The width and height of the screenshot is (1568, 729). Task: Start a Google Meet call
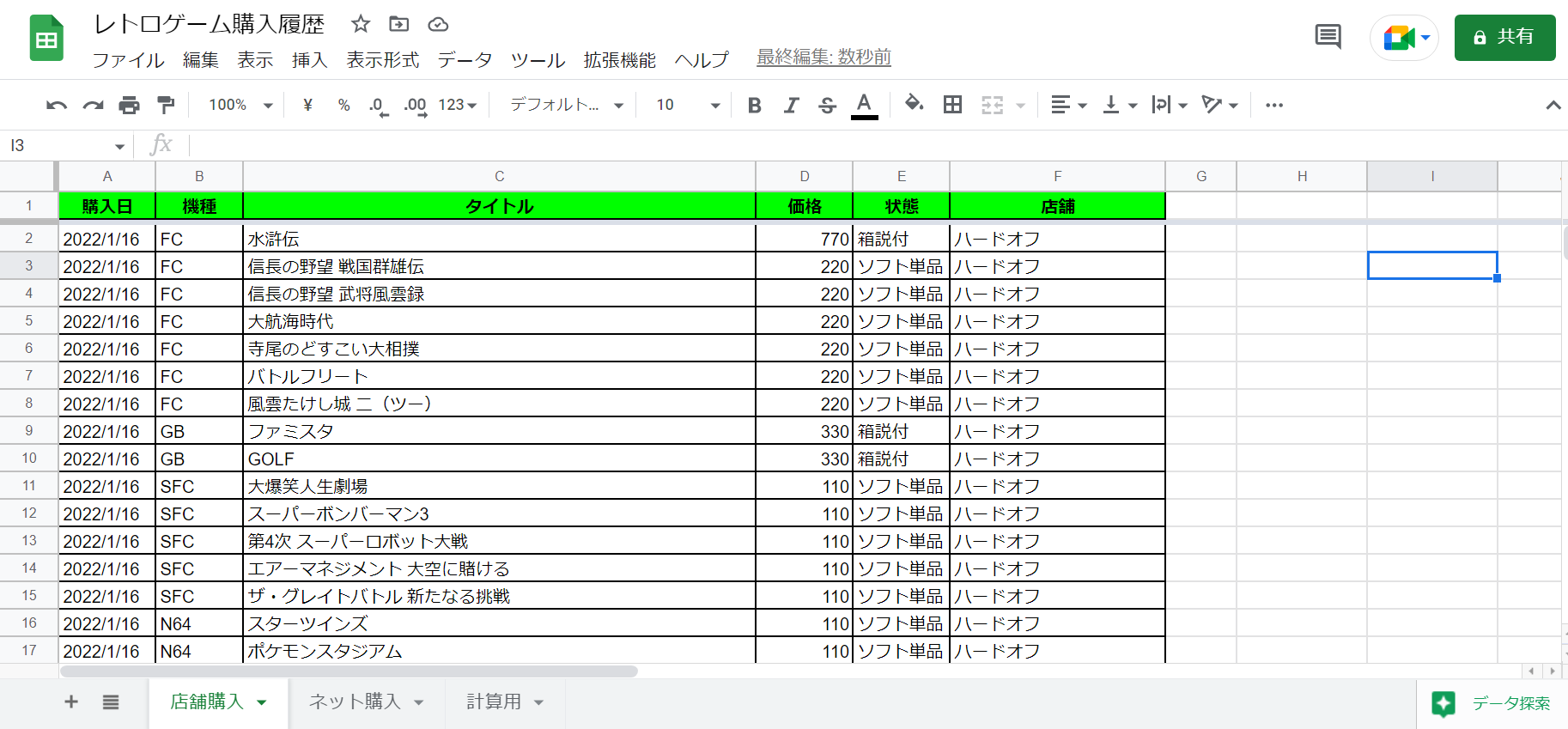click(1404, 38)
